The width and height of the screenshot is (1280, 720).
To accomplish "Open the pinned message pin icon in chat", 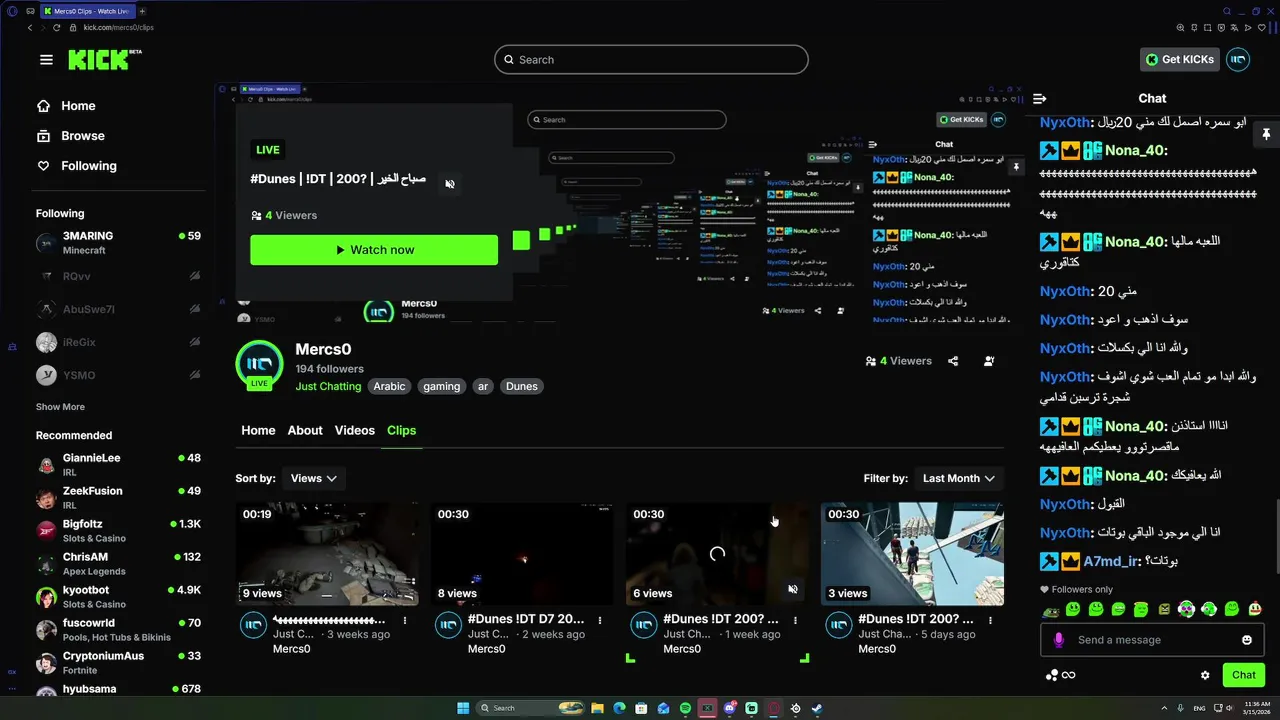I will coord(1266,135).
